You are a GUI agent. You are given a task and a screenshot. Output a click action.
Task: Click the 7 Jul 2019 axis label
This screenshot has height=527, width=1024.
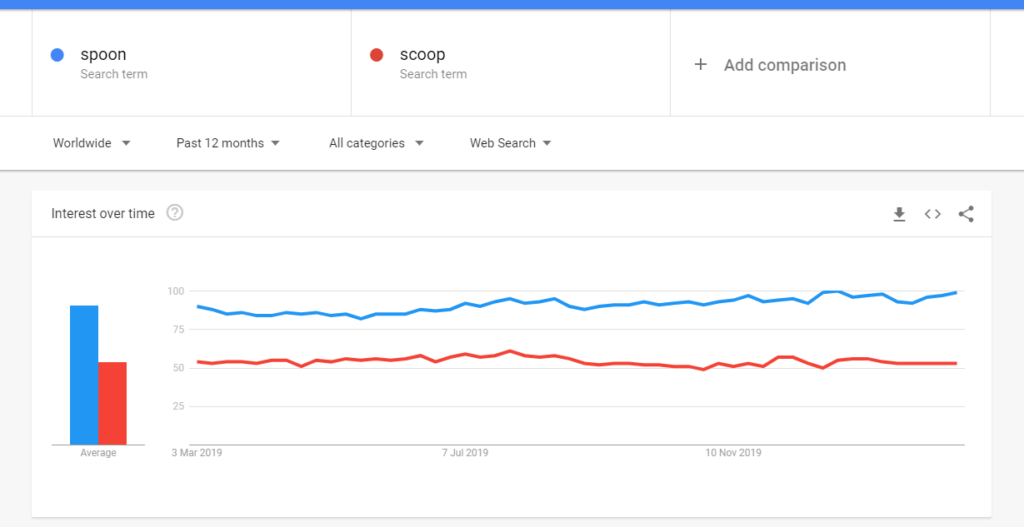(x=465, y=453)
